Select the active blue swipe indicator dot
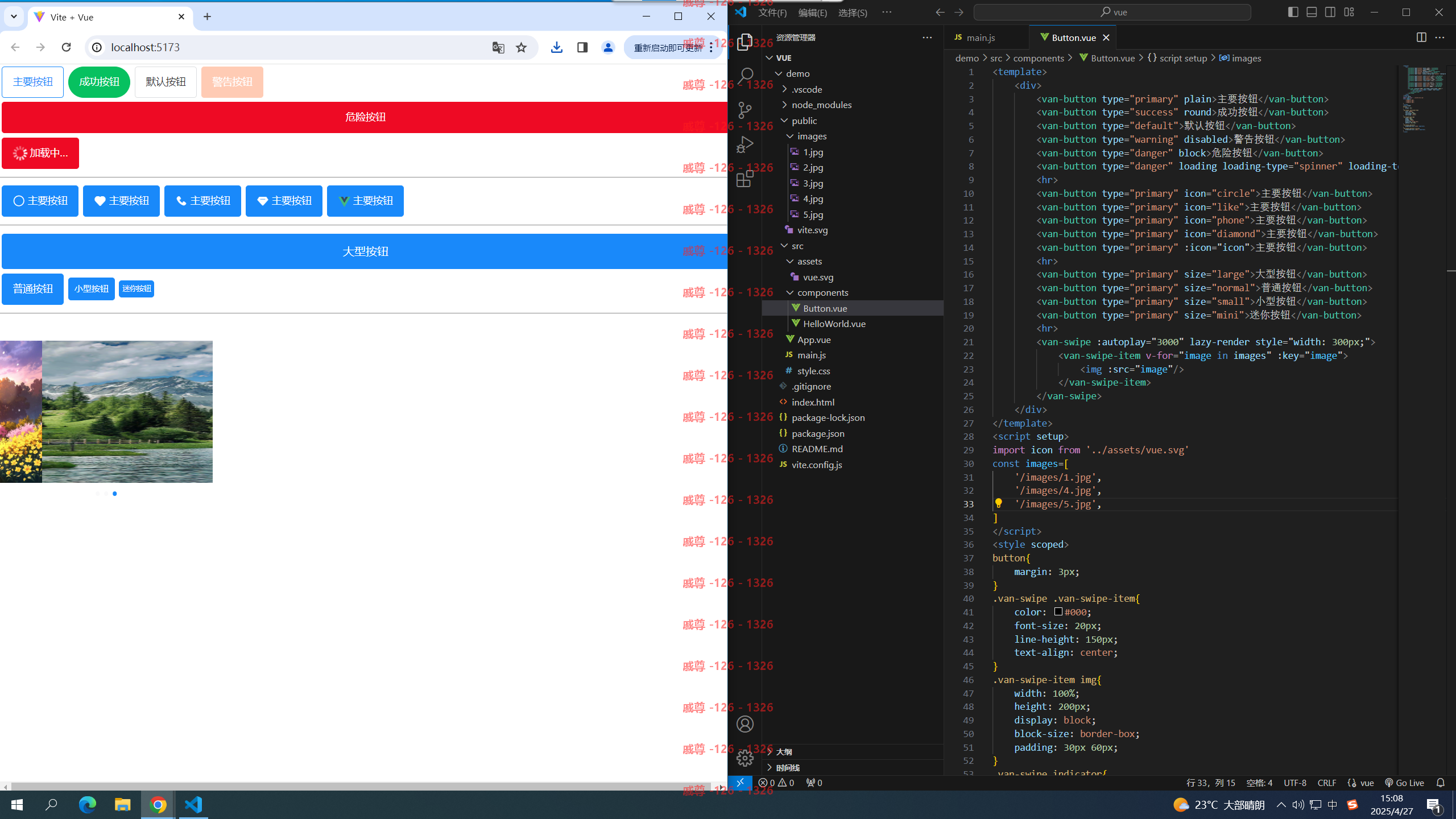1456x819 pixels. pyautogui.click(x=115, y=494)
